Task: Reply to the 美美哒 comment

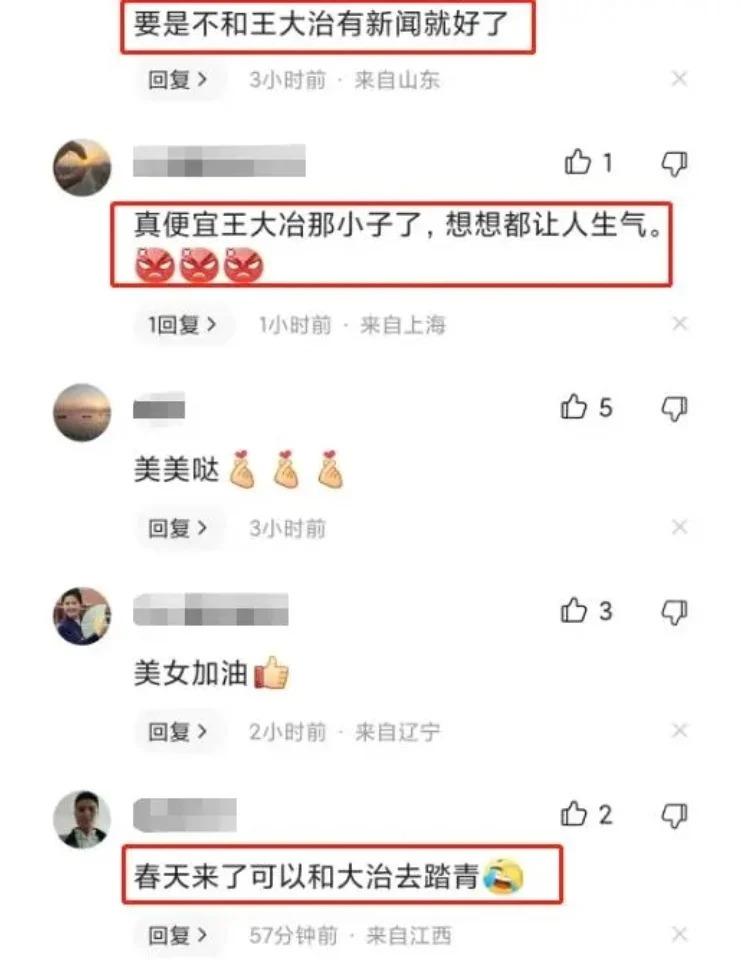Action: coord(178,528)
